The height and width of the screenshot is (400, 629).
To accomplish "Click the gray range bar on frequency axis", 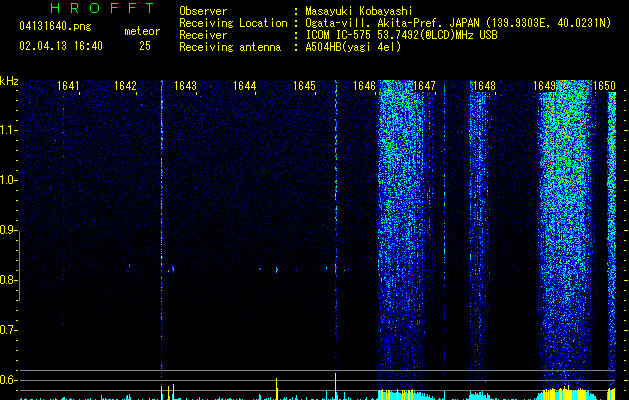I will (19, 266).
